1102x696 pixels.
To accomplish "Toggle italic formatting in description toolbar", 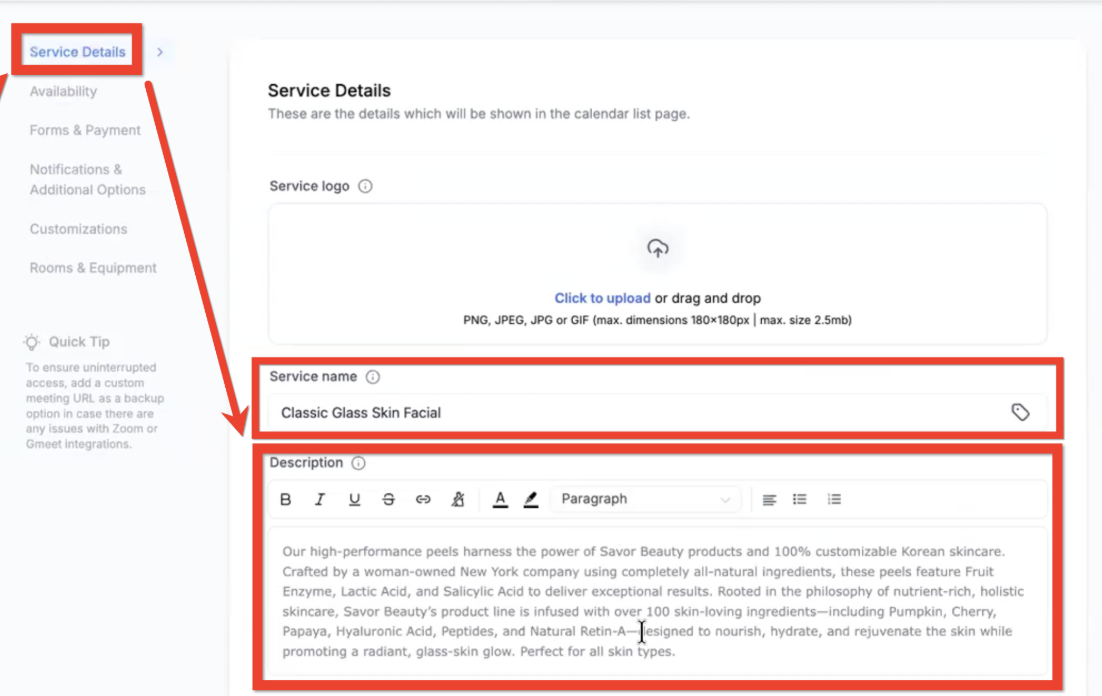I will click(320, 499).
